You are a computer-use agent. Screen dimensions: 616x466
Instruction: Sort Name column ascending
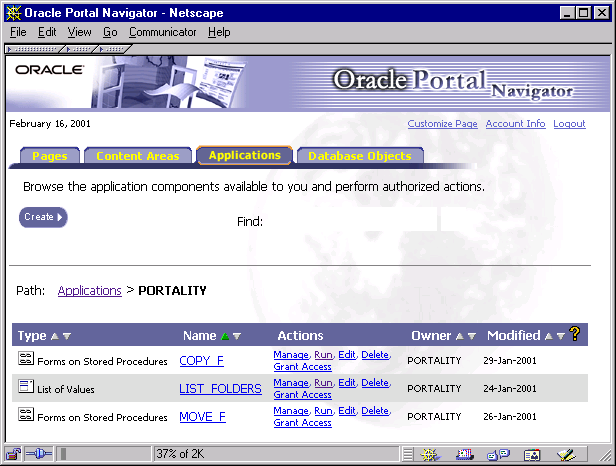click(x=225, y=336)
